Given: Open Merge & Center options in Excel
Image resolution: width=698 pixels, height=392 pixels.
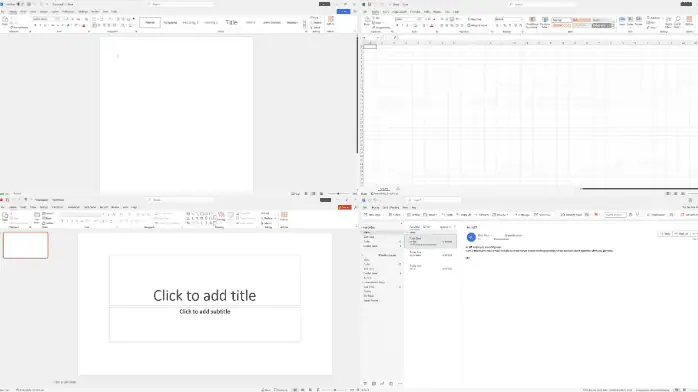Looking at the screenshot, I should (x=488, y=25).
